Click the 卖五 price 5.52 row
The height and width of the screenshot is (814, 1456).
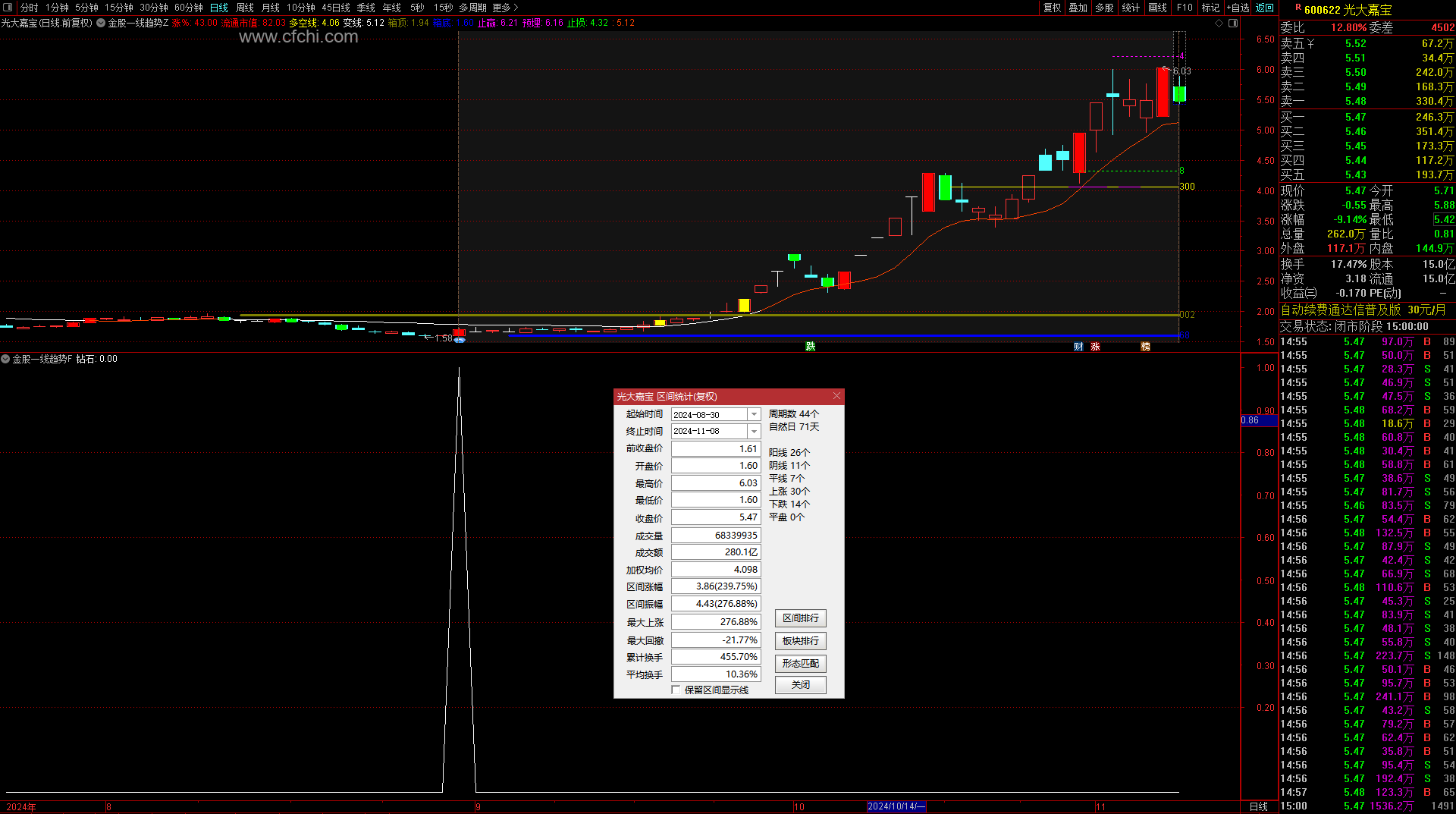[x=1367, y=44]
